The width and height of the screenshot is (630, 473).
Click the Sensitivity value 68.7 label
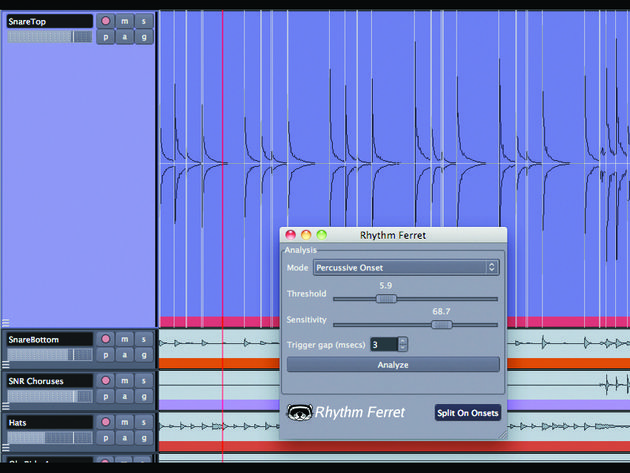(441, 311)
